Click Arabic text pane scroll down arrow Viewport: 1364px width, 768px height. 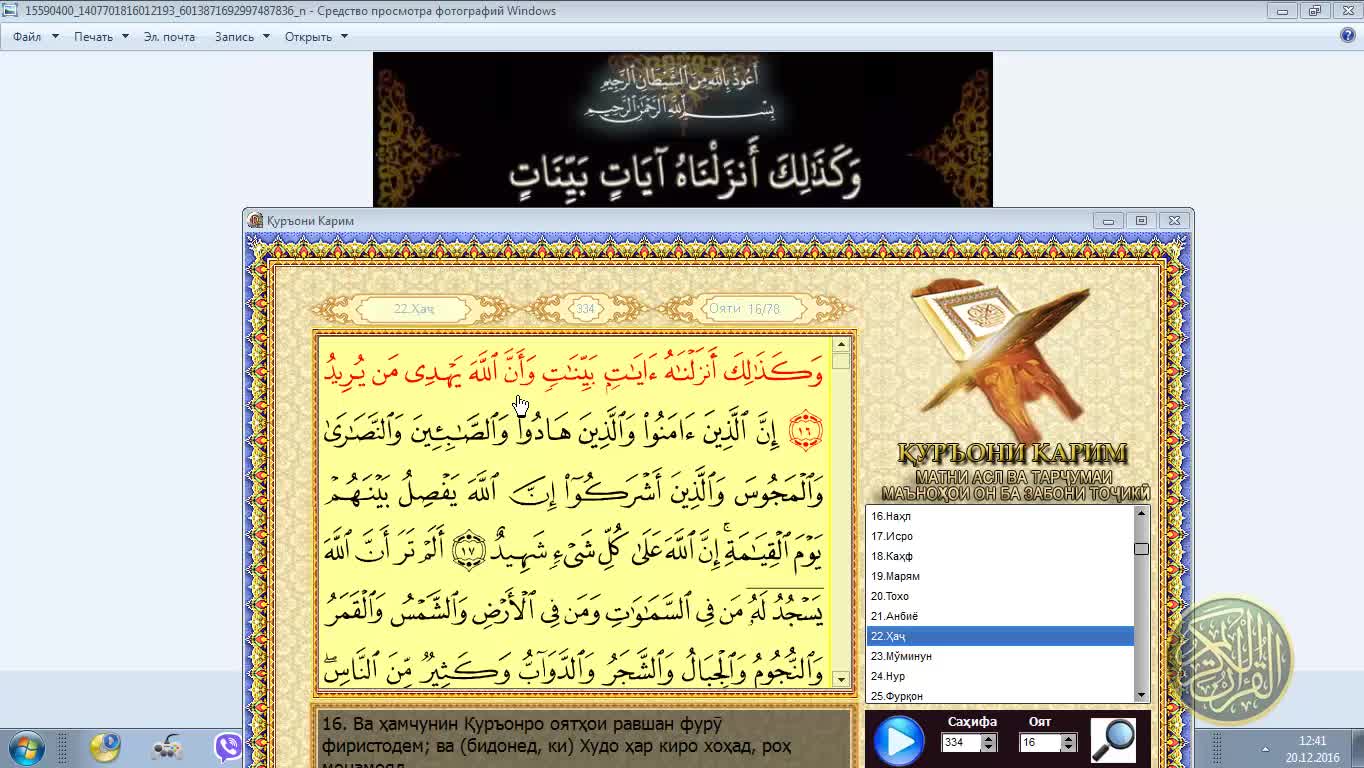click(840, 679)
